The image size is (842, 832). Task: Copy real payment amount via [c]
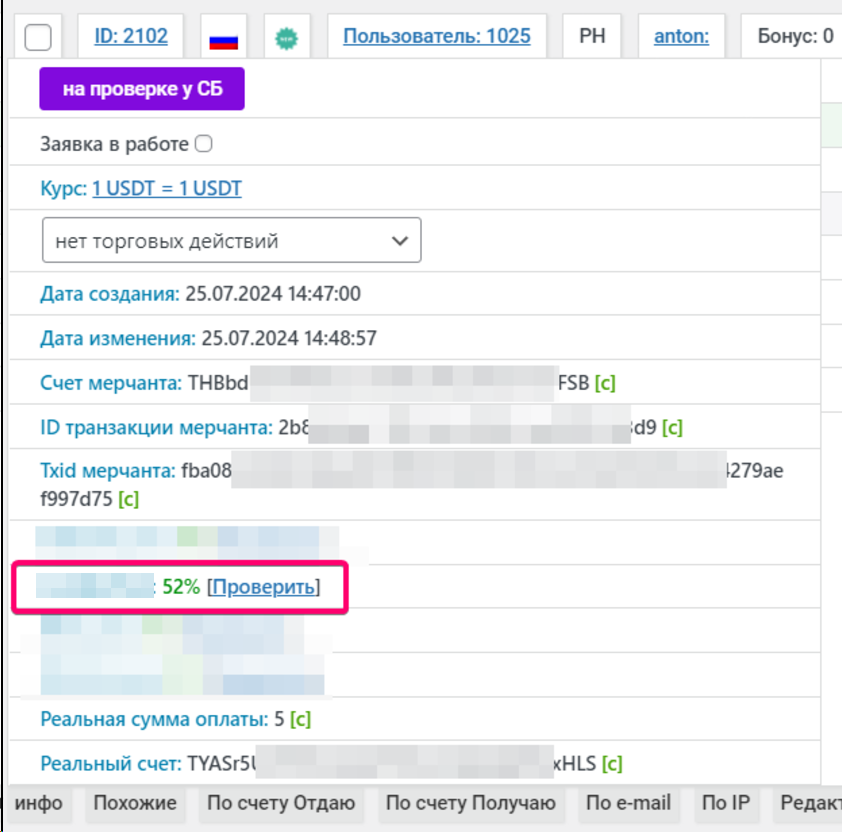click(x=301, y=718)
